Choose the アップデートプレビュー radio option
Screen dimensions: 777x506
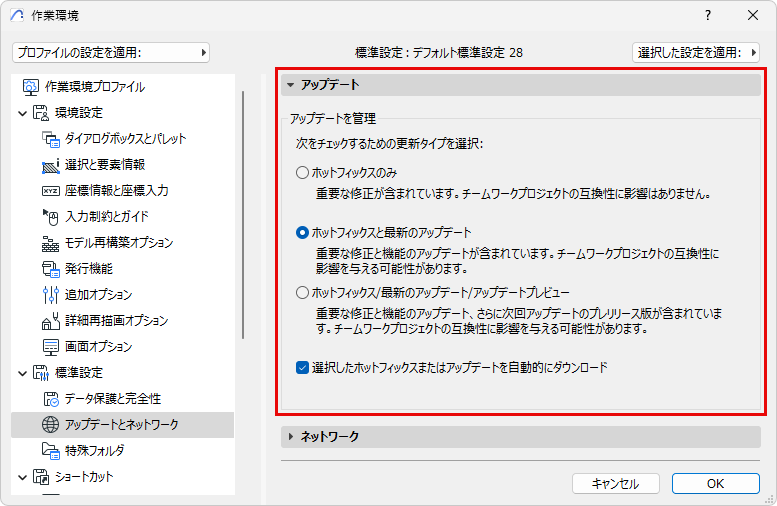[302, 292]
